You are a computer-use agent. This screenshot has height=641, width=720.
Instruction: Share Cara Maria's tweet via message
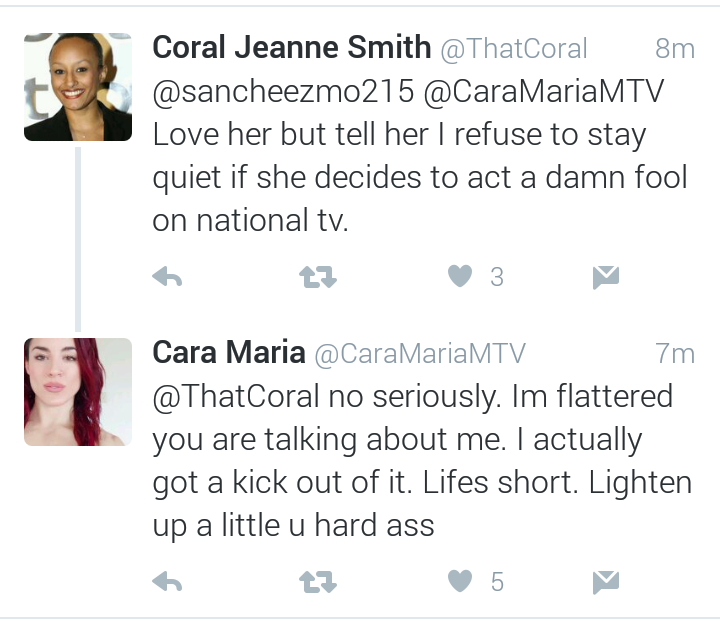click(606, 582)
